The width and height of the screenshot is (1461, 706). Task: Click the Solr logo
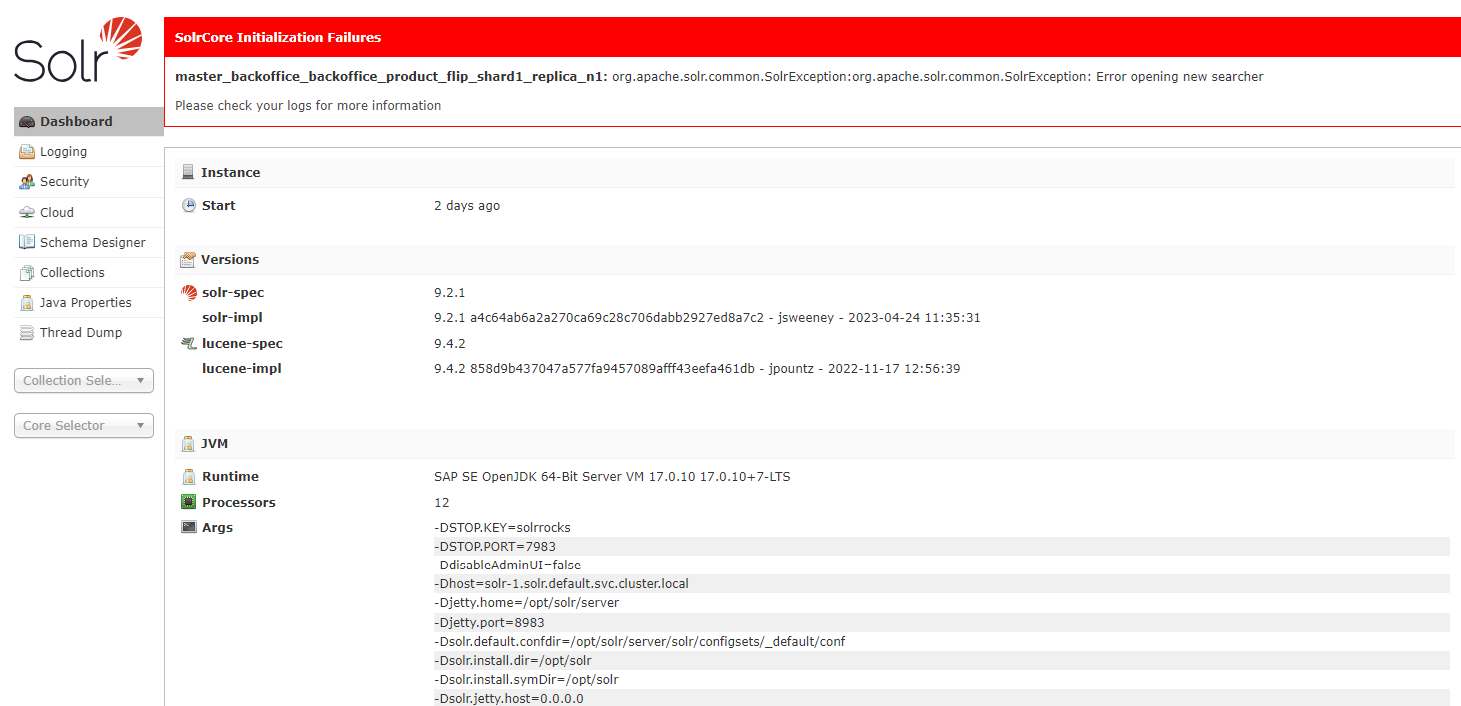click(x=78, y=49)
